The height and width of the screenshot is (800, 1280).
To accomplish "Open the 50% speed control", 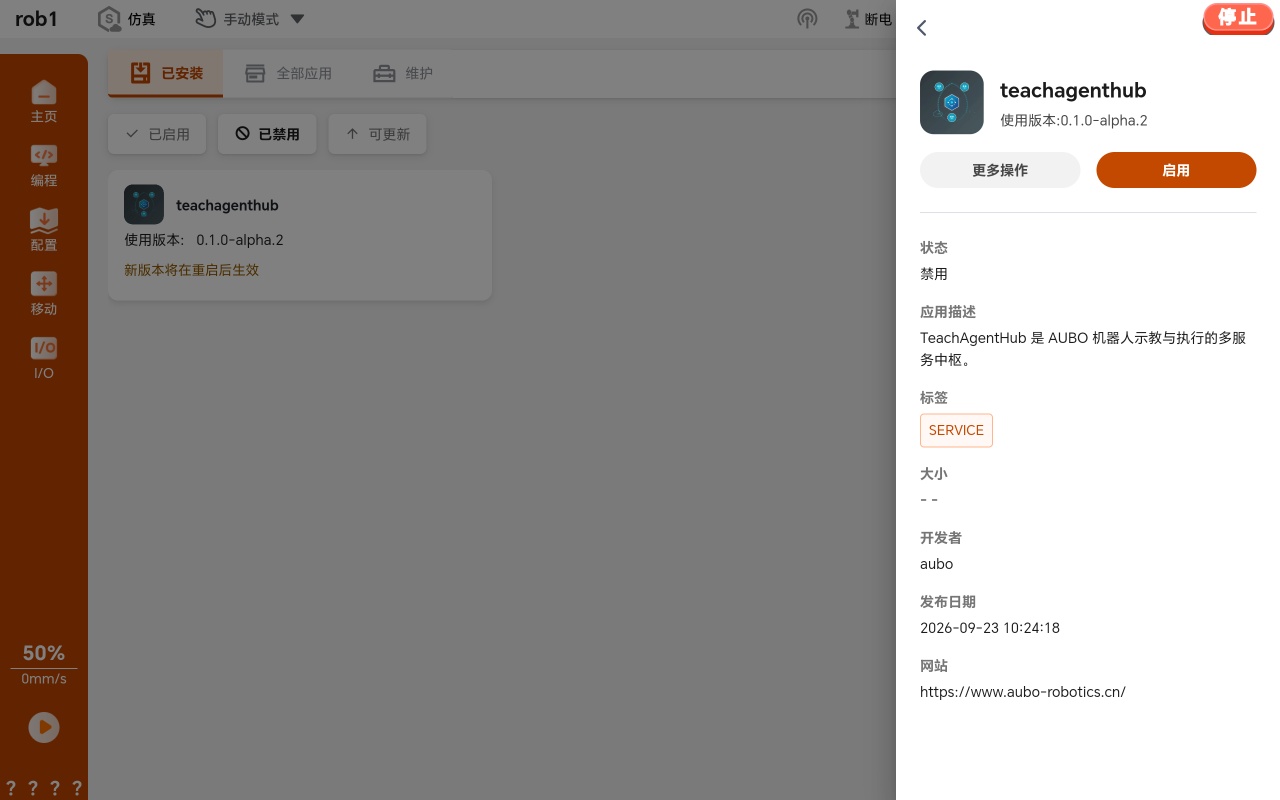I will [44, 653].
